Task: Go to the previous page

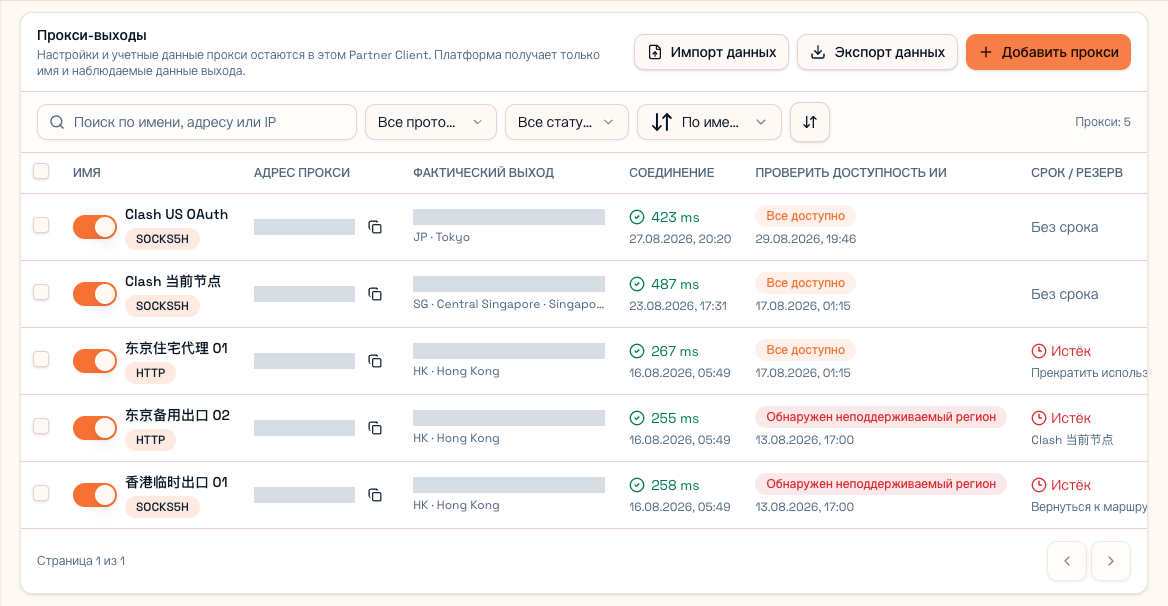Action: pyautogui.click(x=1067, y=561)
